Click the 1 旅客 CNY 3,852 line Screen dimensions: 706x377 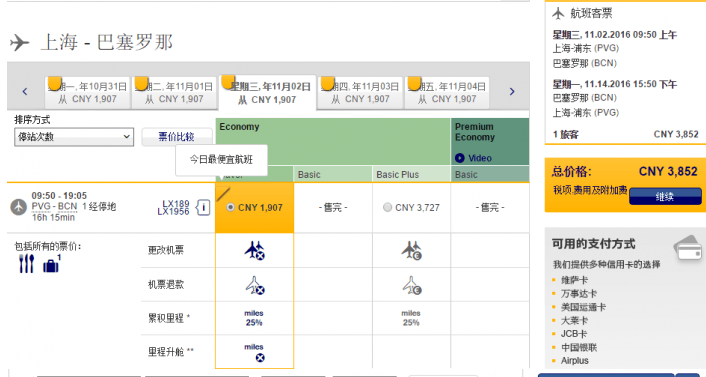625,134
